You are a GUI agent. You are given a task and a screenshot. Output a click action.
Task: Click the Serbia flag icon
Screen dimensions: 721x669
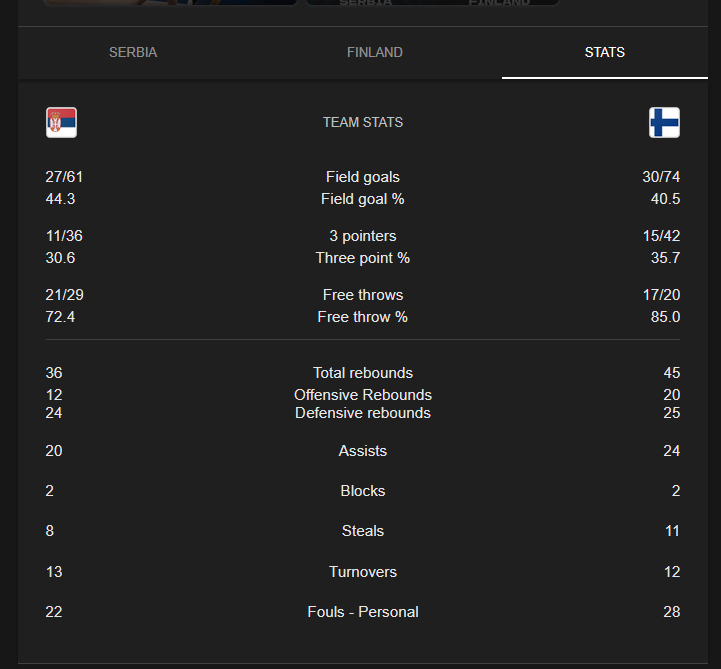[x=61, y=122]
